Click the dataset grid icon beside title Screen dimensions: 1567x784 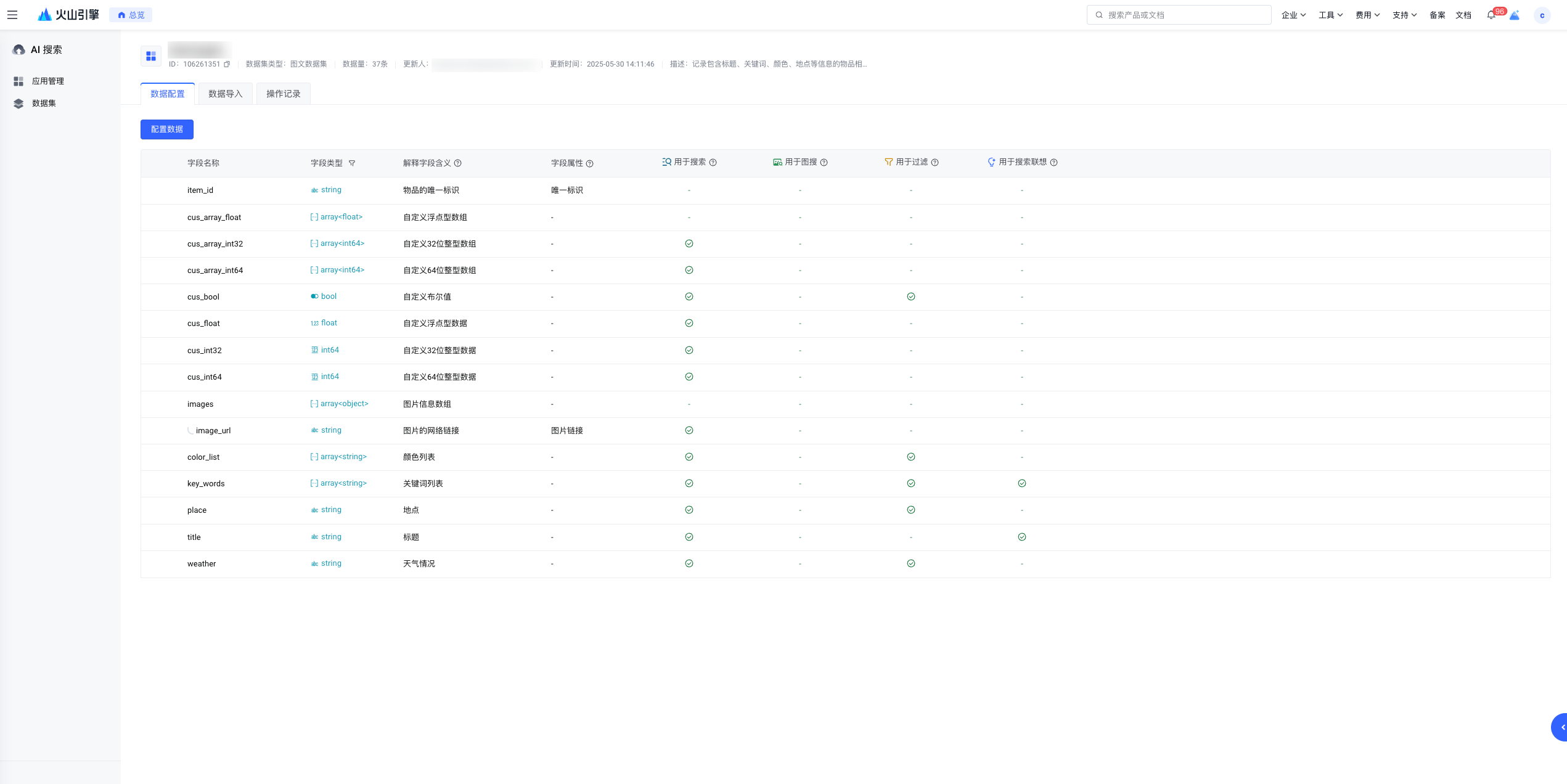point(151,57)
